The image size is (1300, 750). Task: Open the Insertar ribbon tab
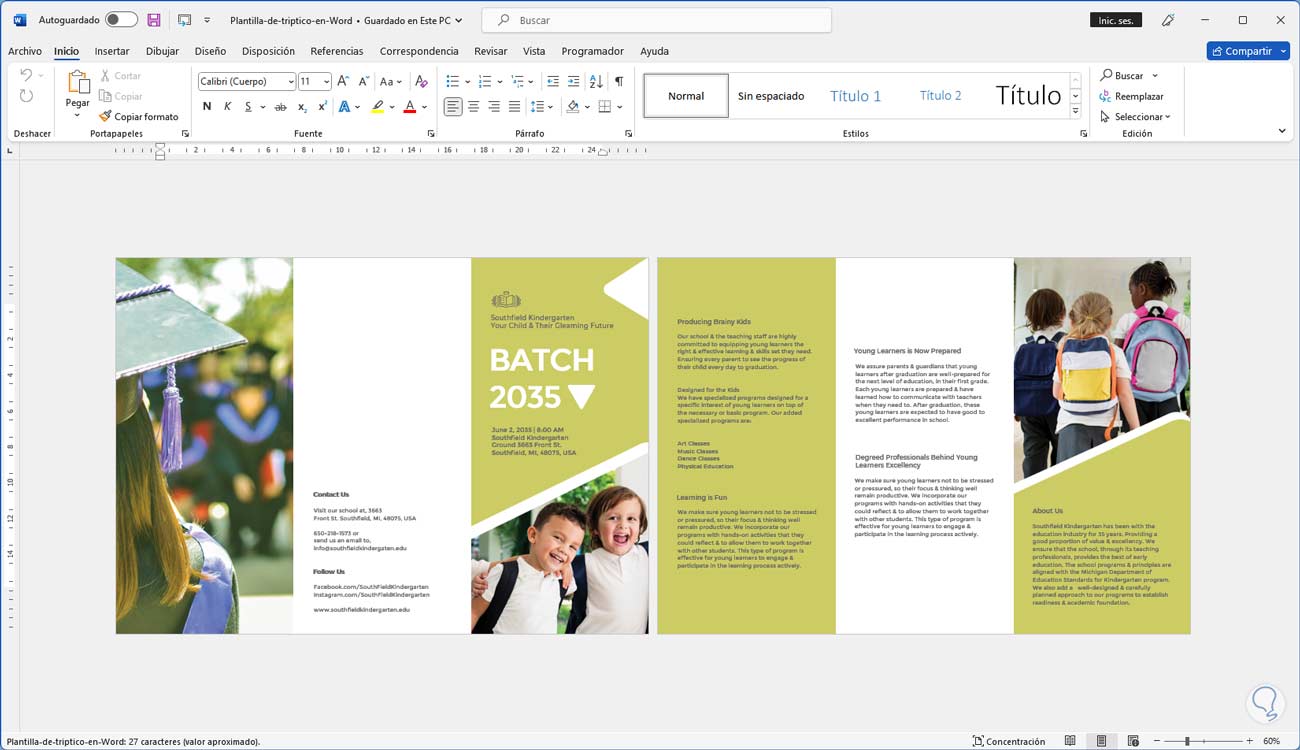(x=112, y=51)
